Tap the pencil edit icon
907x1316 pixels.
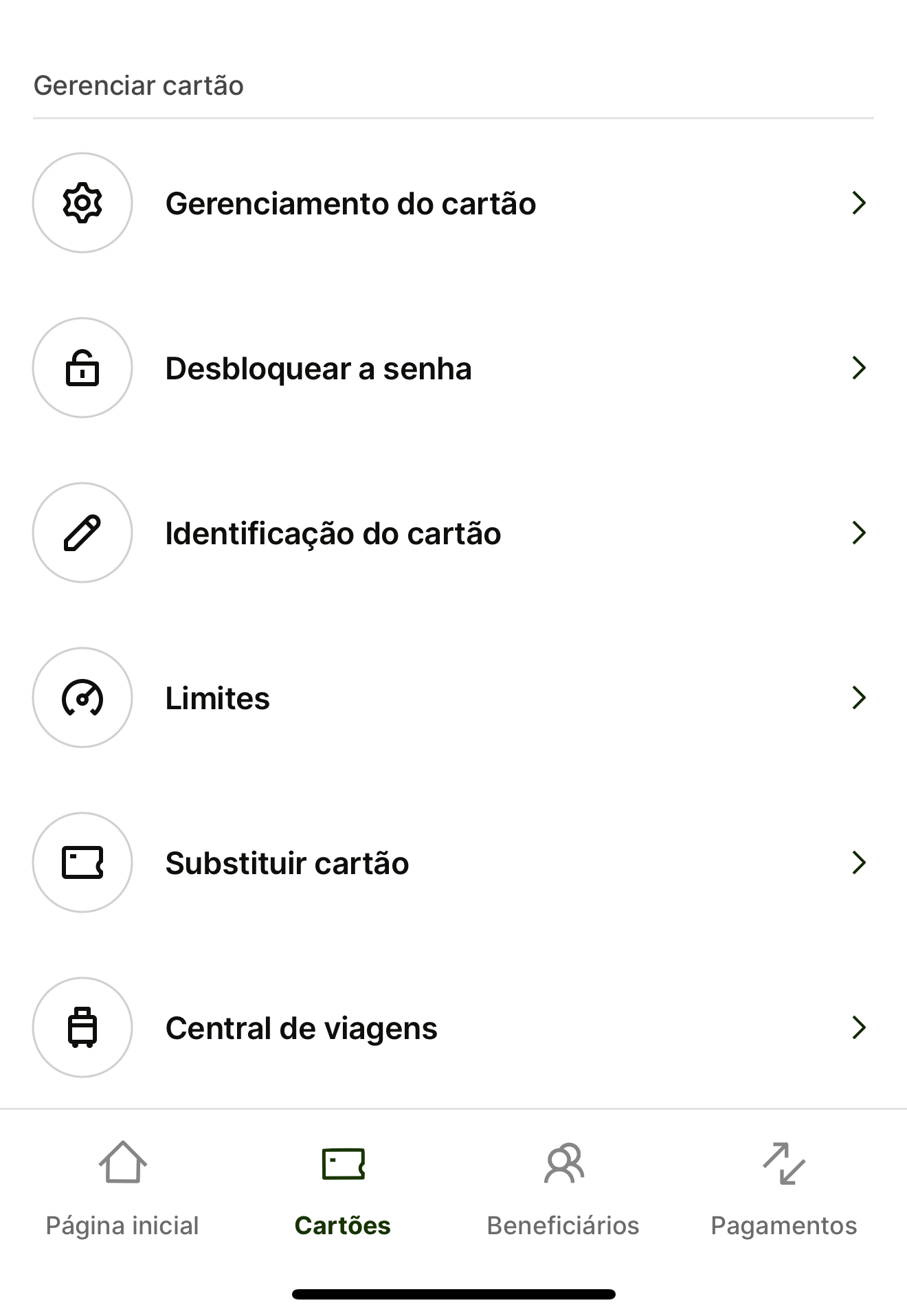[x=82, y=533]
